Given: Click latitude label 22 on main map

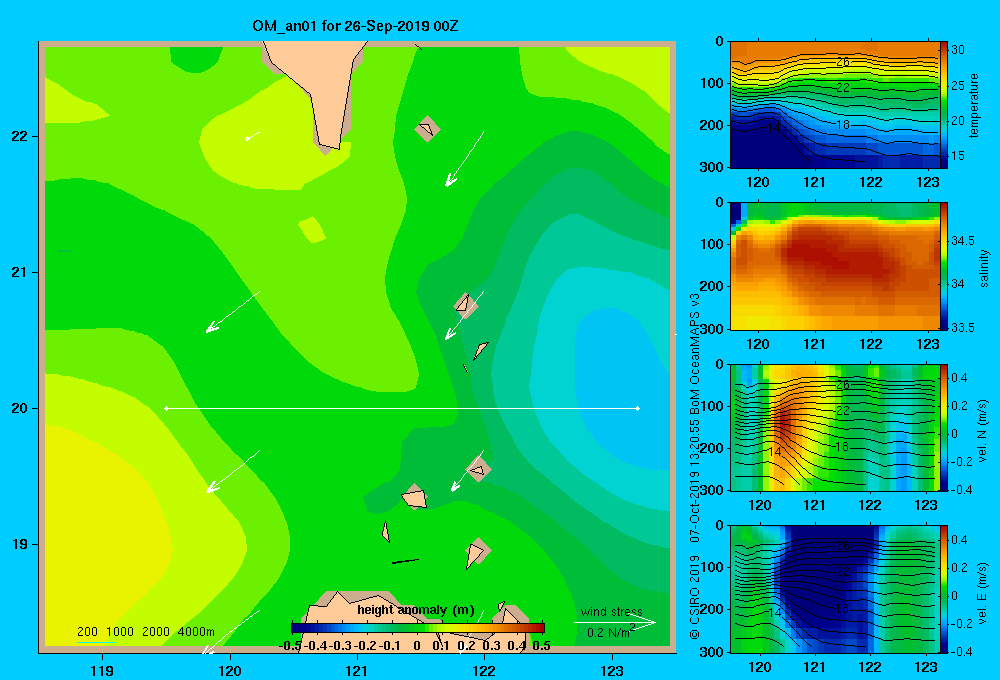Looking at the screenshot, I should [x=20, y=136].
